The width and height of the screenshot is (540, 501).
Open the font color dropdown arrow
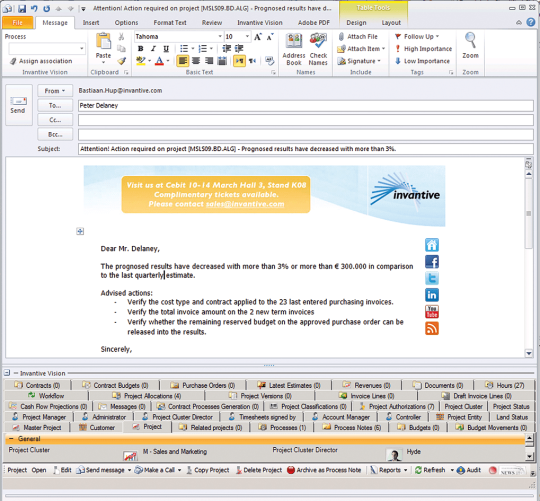pos(168,61)
